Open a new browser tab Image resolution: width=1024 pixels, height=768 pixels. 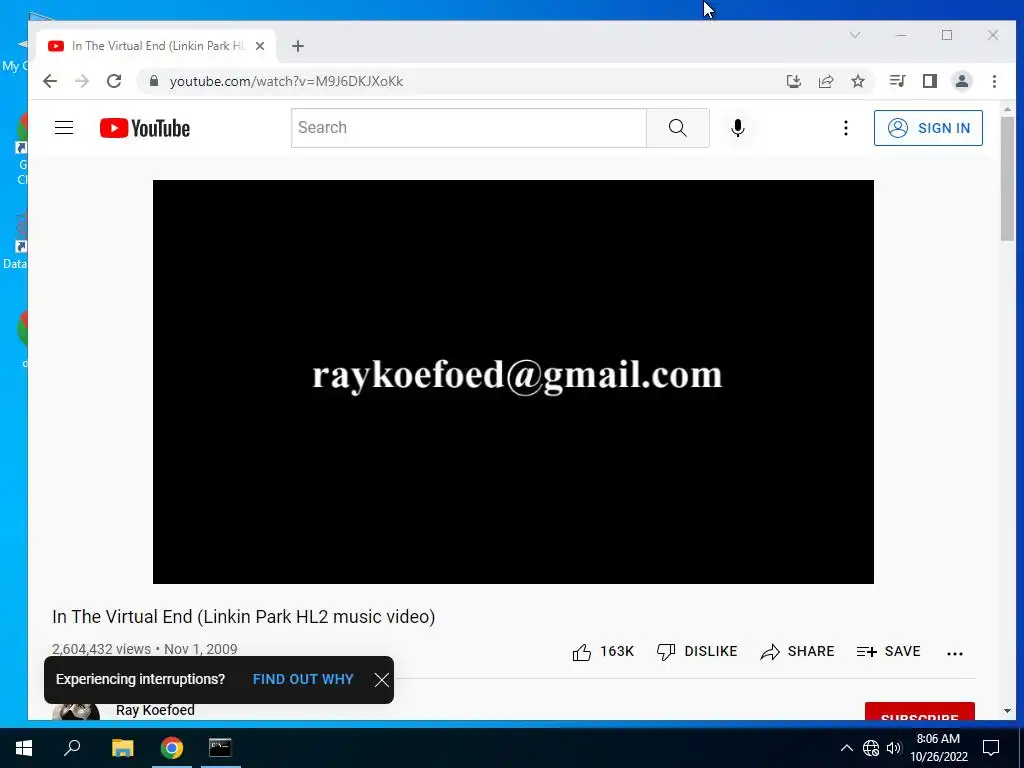coord(298,46)
